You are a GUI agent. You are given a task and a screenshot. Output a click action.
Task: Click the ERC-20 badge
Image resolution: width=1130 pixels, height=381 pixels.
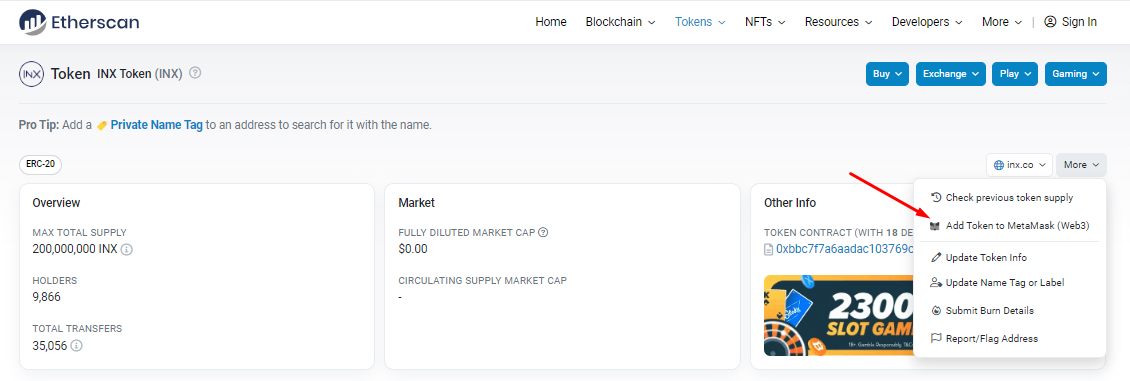coord(40,164)
